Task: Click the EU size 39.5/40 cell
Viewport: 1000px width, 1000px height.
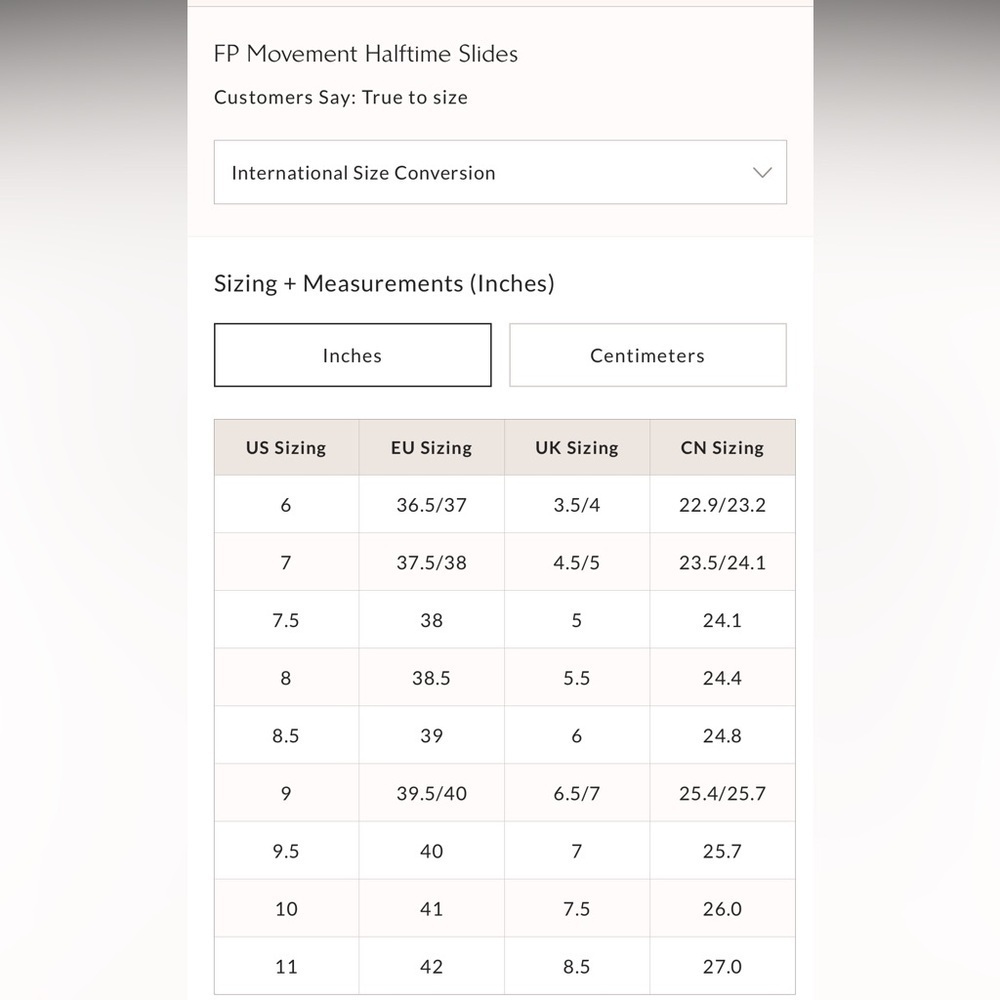Action: click(x=431, y=793)
